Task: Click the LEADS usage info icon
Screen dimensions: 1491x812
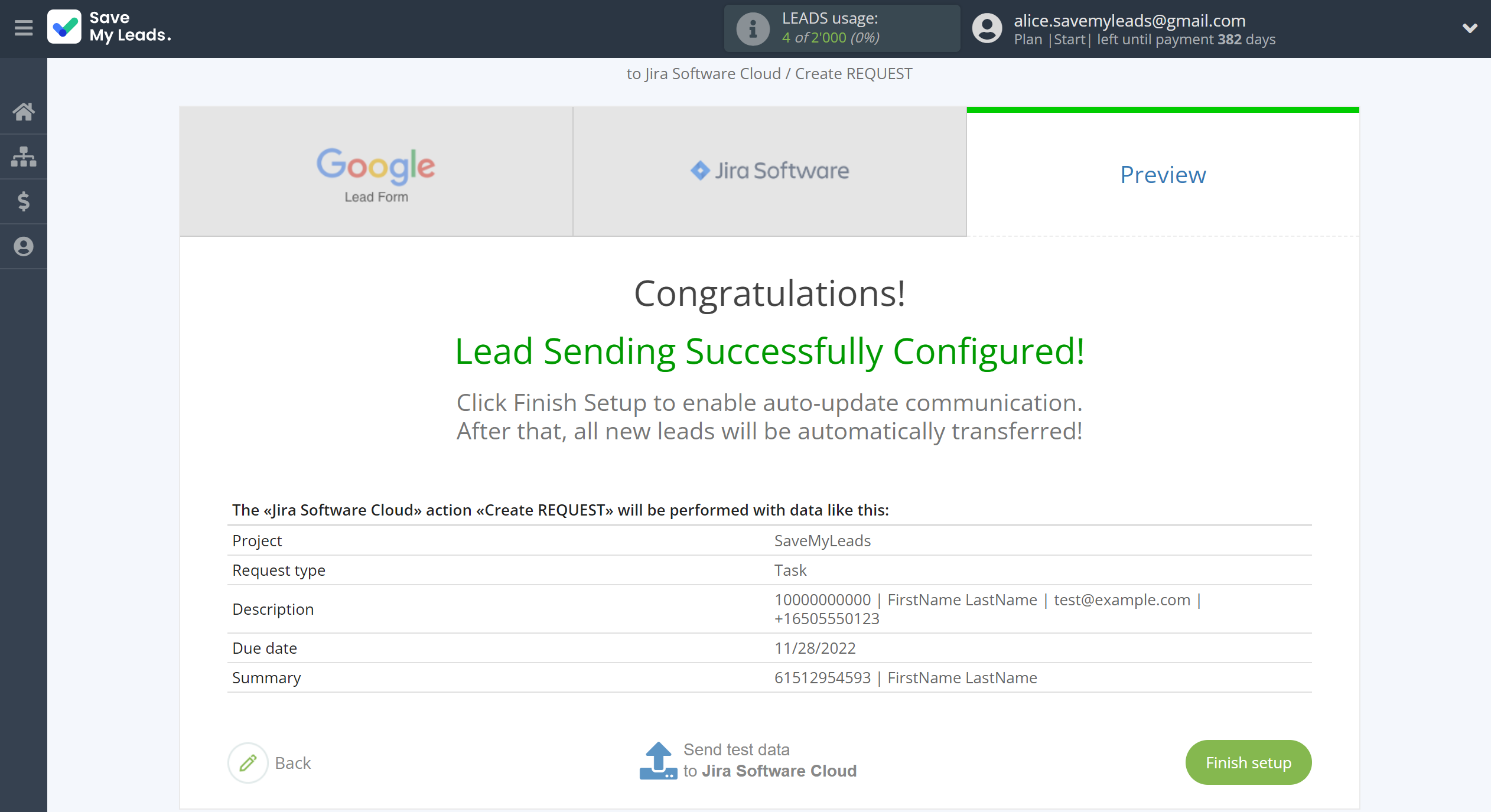Action: [x=753, y=28]
